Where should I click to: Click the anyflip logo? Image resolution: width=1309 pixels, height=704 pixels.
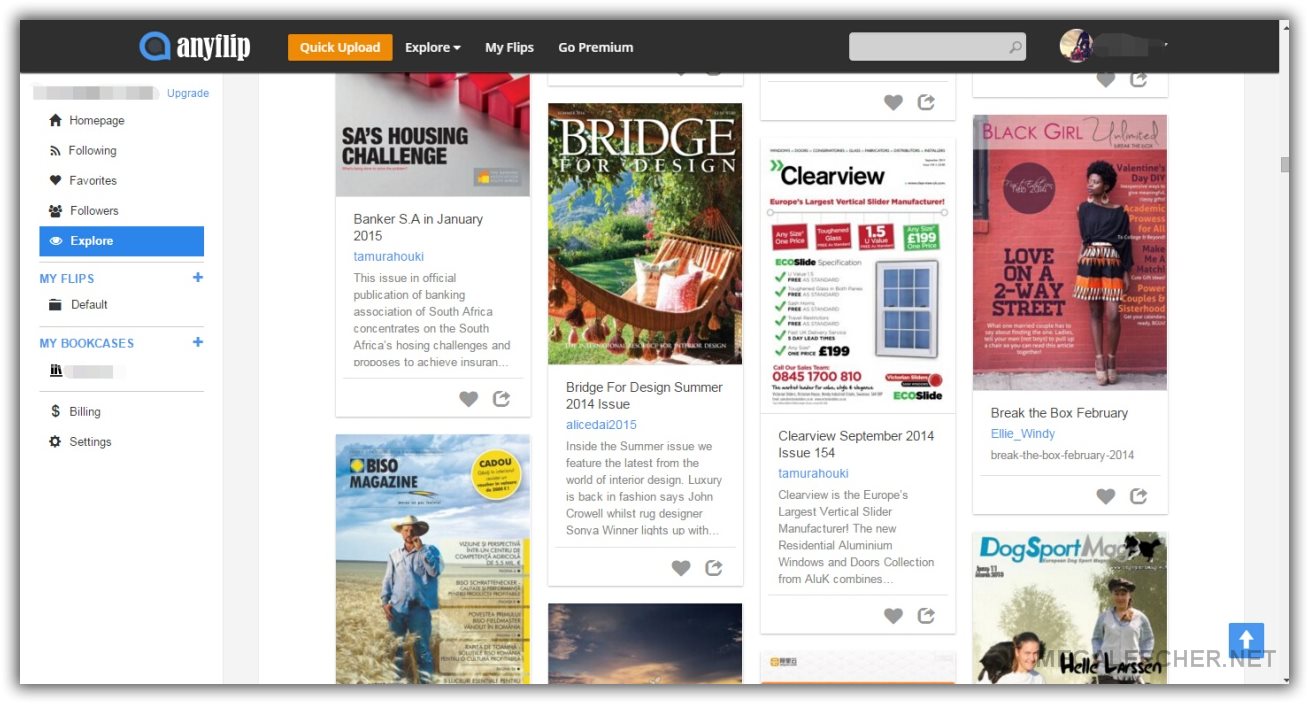[x=195, y=47]
